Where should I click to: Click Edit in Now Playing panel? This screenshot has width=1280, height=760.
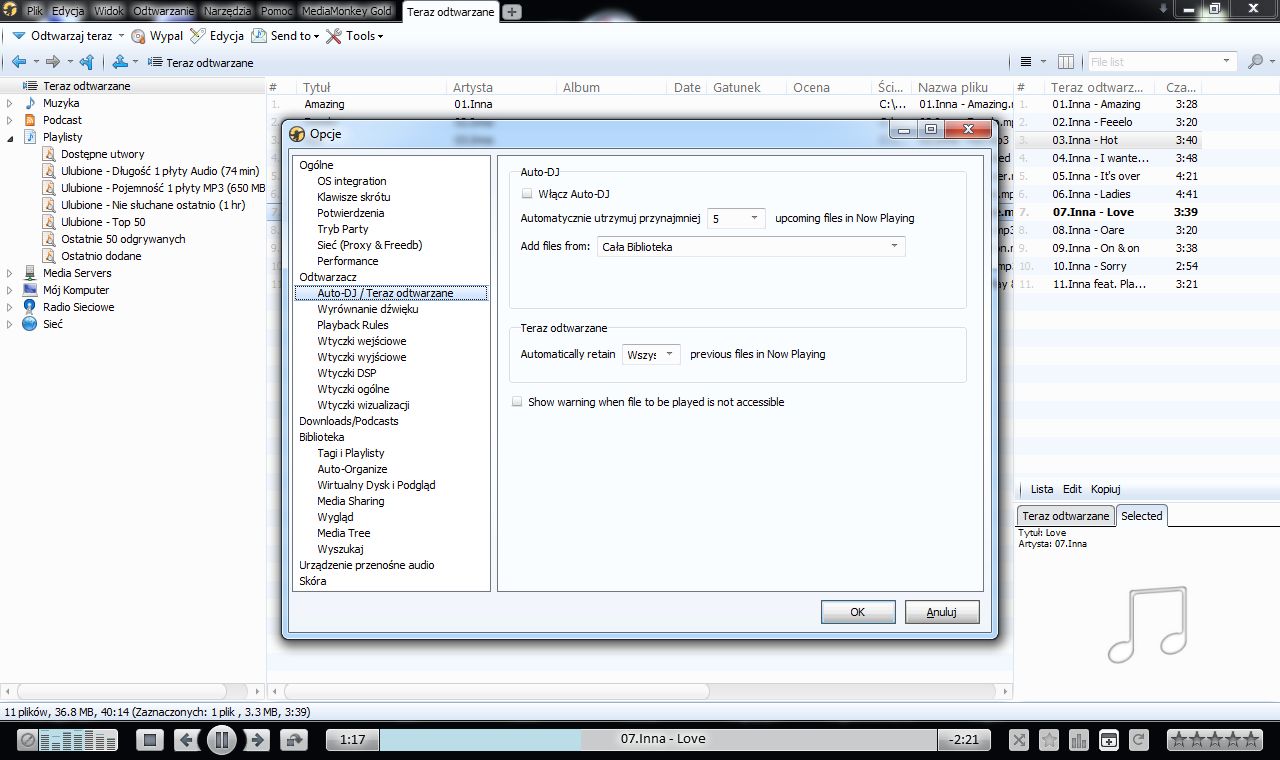(x=1072, y=489)
